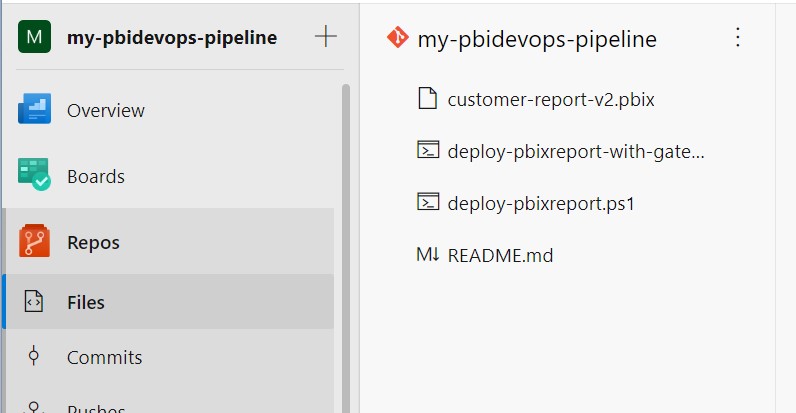Click the red git repository icon

[397, 37]
